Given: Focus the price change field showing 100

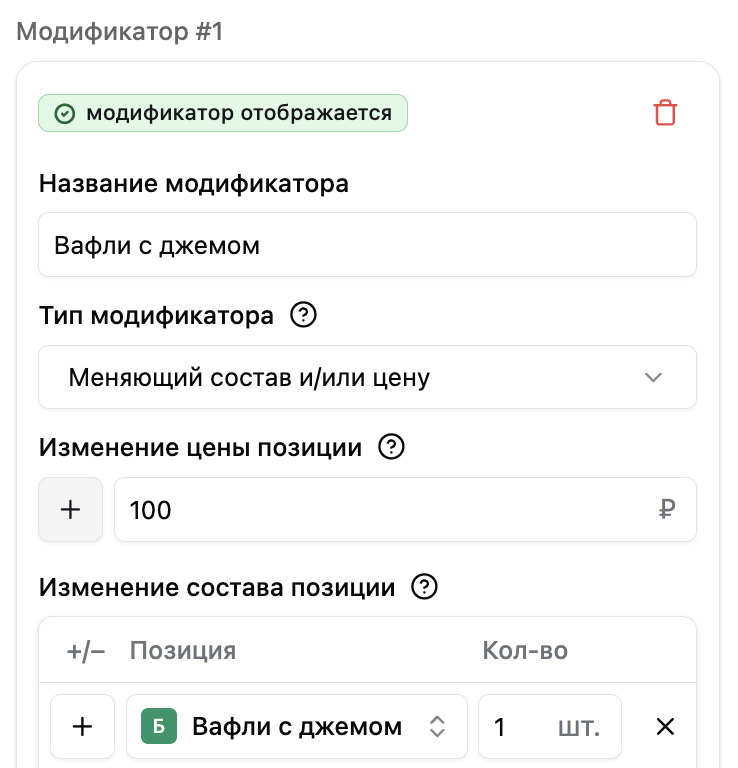Looking at the screenshot, I should 405,509.
